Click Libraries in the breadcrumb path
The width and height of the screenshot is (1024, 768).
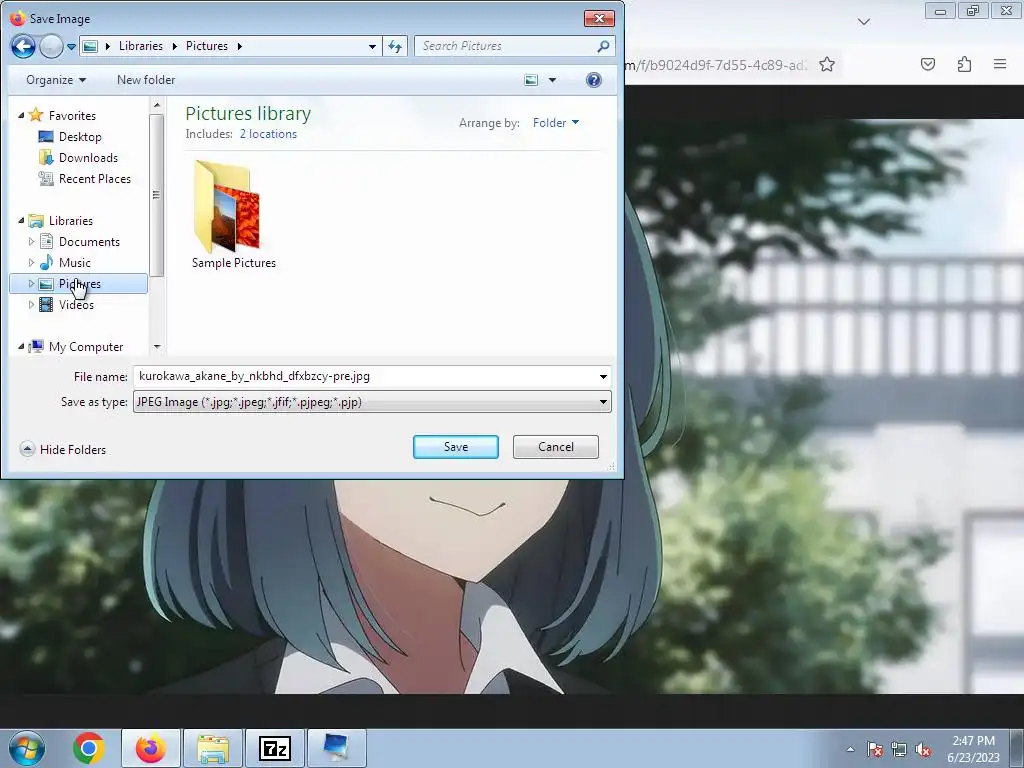(140, 46)
